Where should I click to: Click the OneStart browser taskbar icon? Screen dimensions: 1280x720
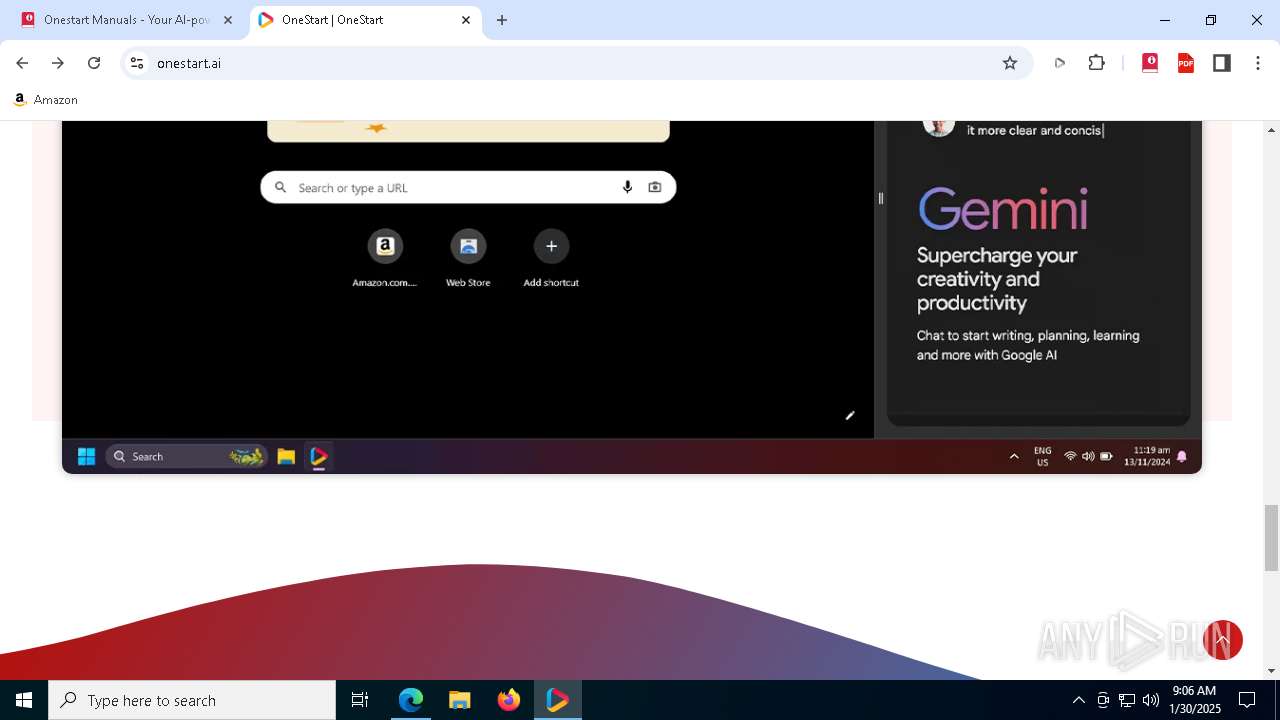(x=558, y=700)
